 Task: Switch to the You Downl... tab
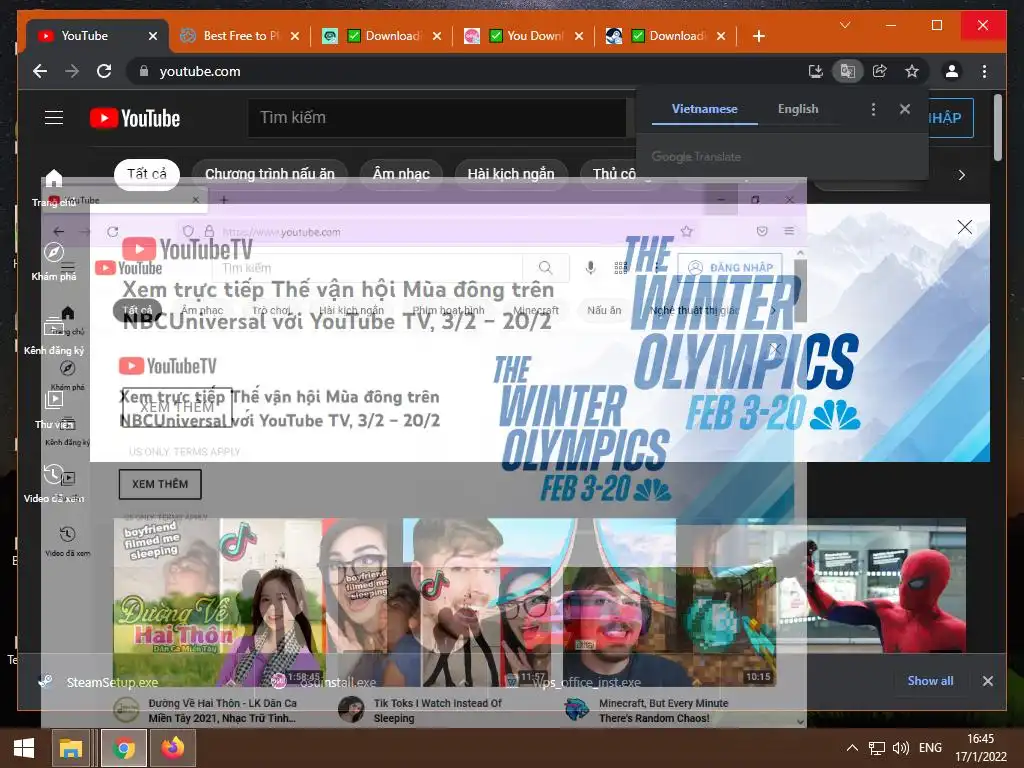pos(524,36)
